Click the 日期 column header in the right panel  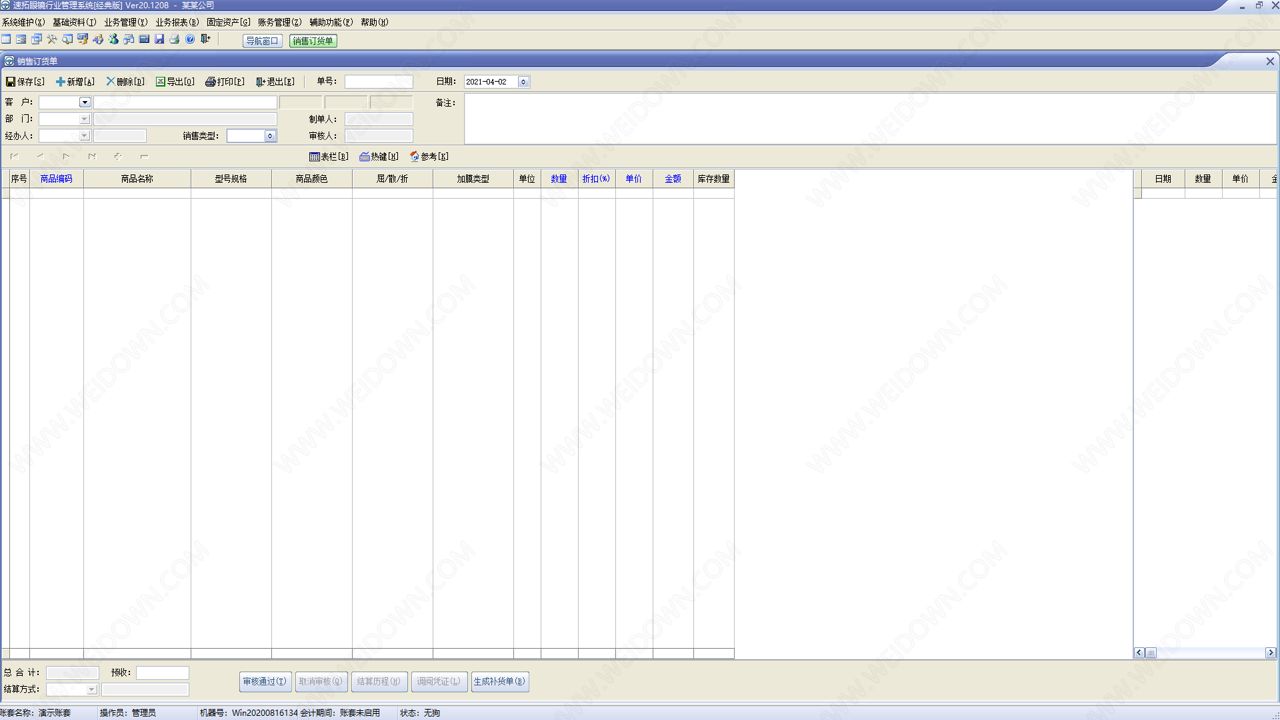coord(1163,179)
